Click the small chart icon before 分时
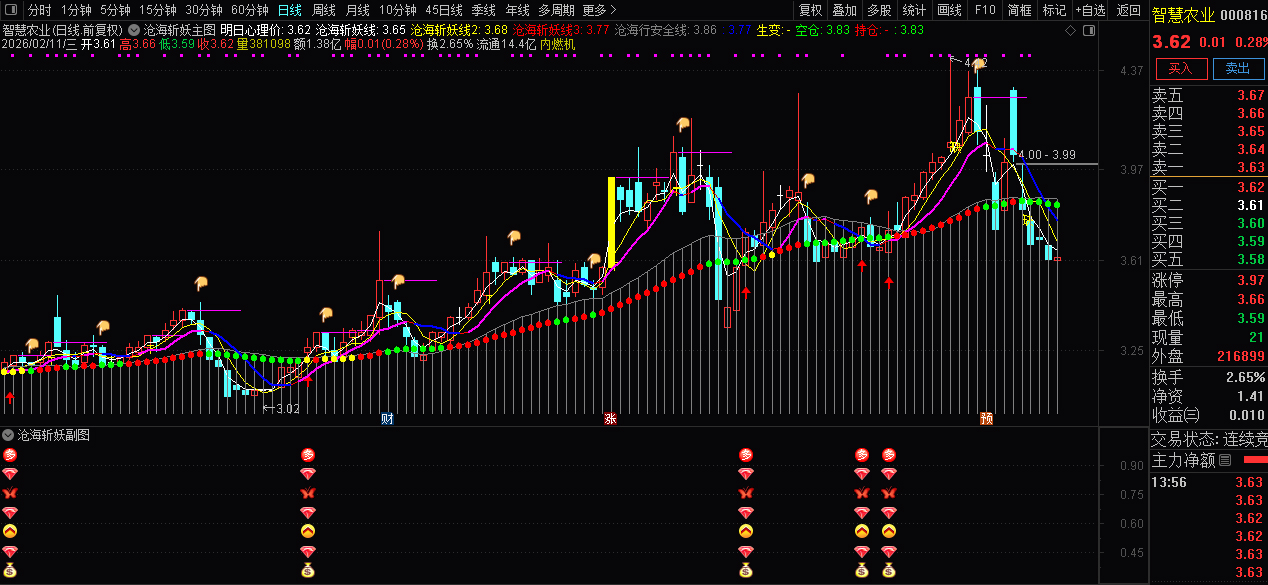Image resolution: width=1268 pixels, height=585 pixels. click(11, 10)
